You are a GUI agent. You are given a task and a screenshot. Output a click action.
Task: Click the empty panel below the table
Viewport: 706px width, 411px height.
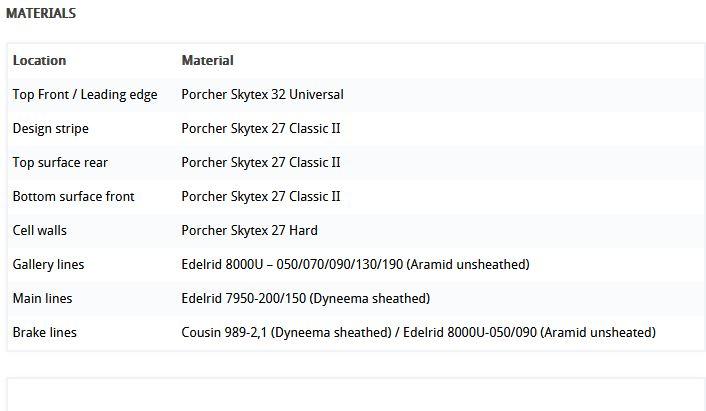coord(356,395)
